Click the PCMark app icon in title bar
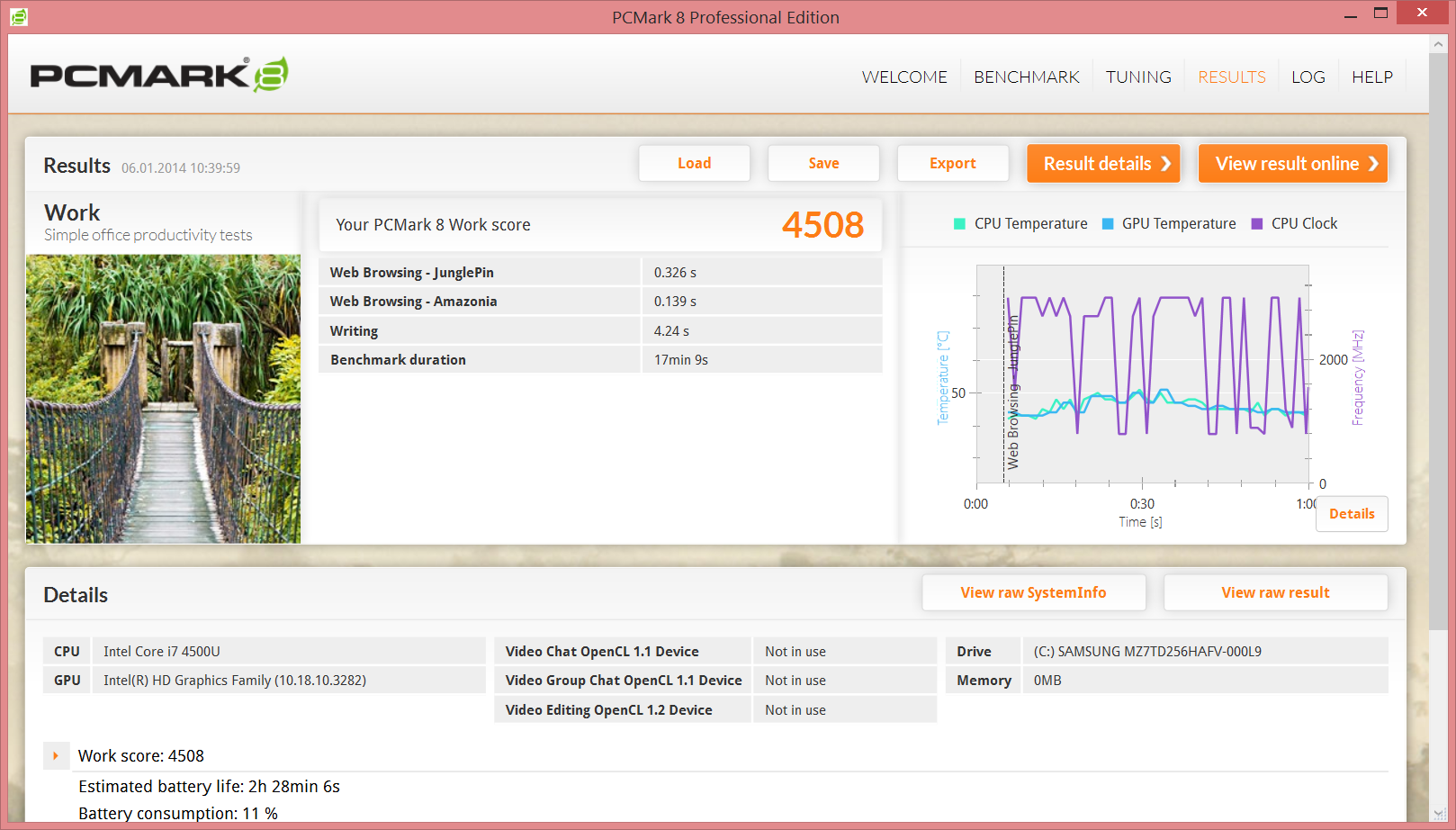Viewport: 1456px width, 830px height. pos(19,16)
